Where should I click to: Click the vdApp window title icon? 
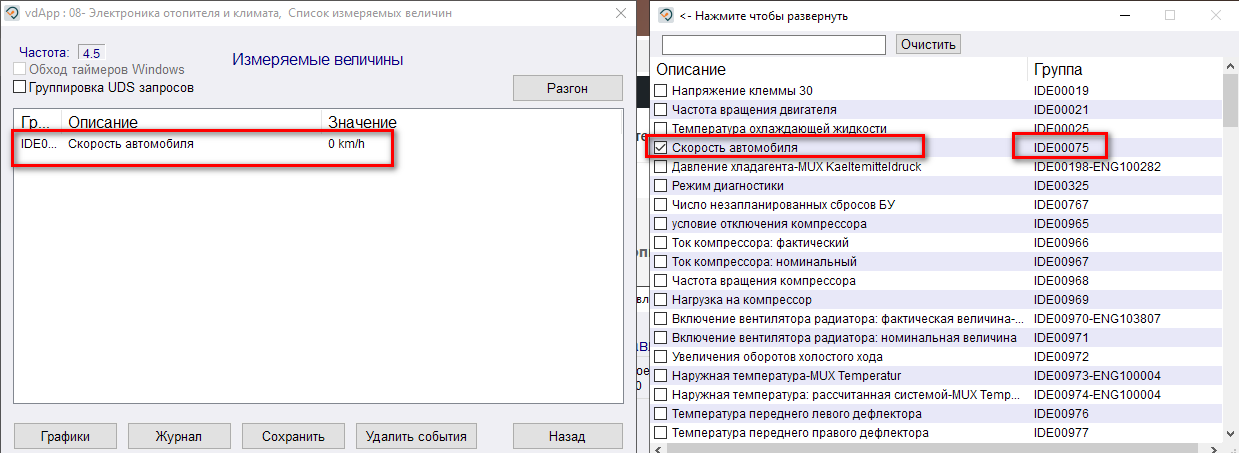(13, 14)
